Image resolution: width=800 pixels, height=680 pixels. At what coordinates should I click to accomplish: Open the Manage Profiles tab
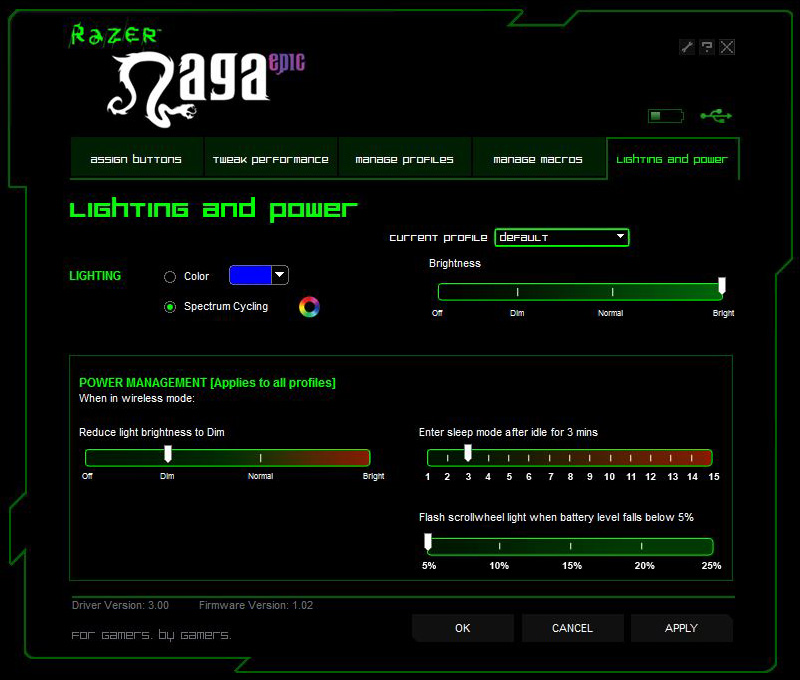(x=405, y=159)
